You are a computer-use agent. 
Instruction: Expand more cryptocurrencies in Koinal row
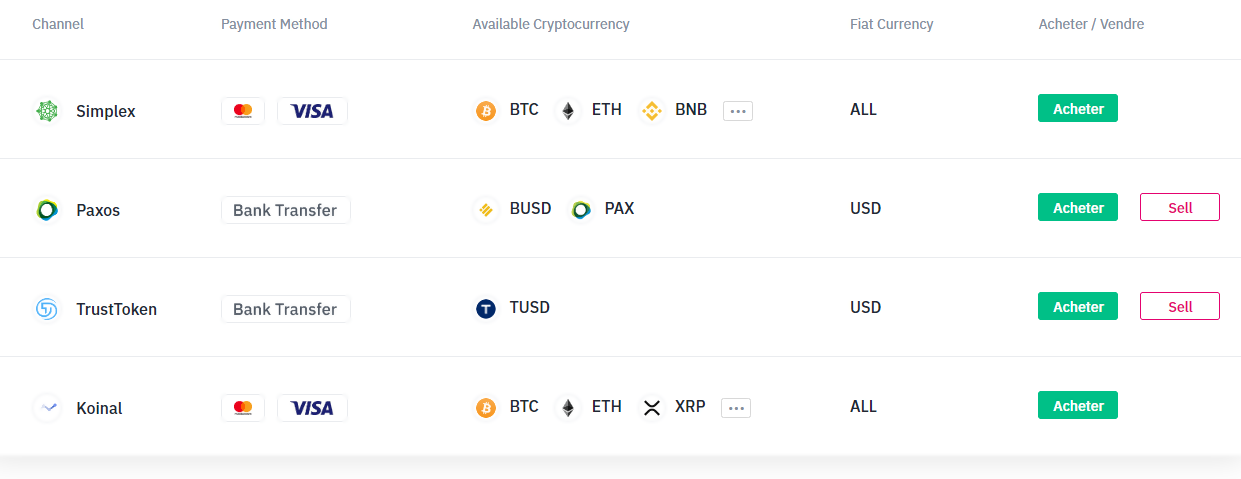click(736, 408)
